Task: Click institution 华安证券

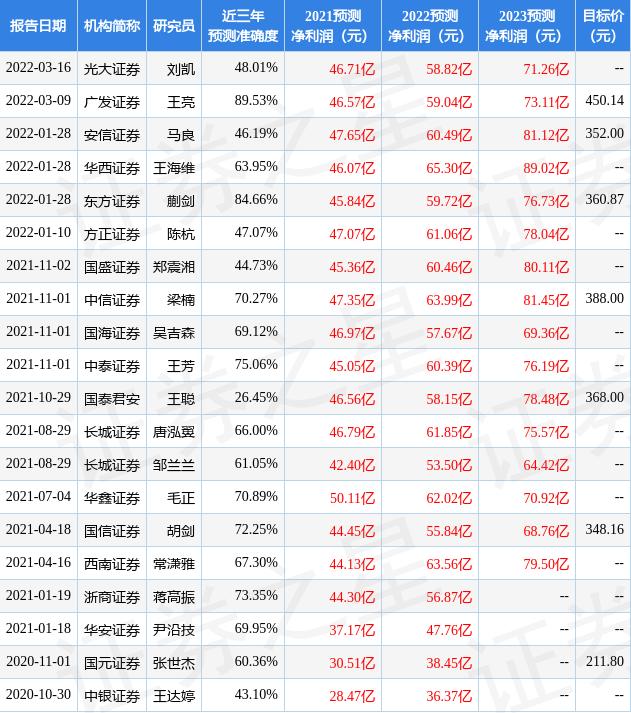Action: coord(112,630)
